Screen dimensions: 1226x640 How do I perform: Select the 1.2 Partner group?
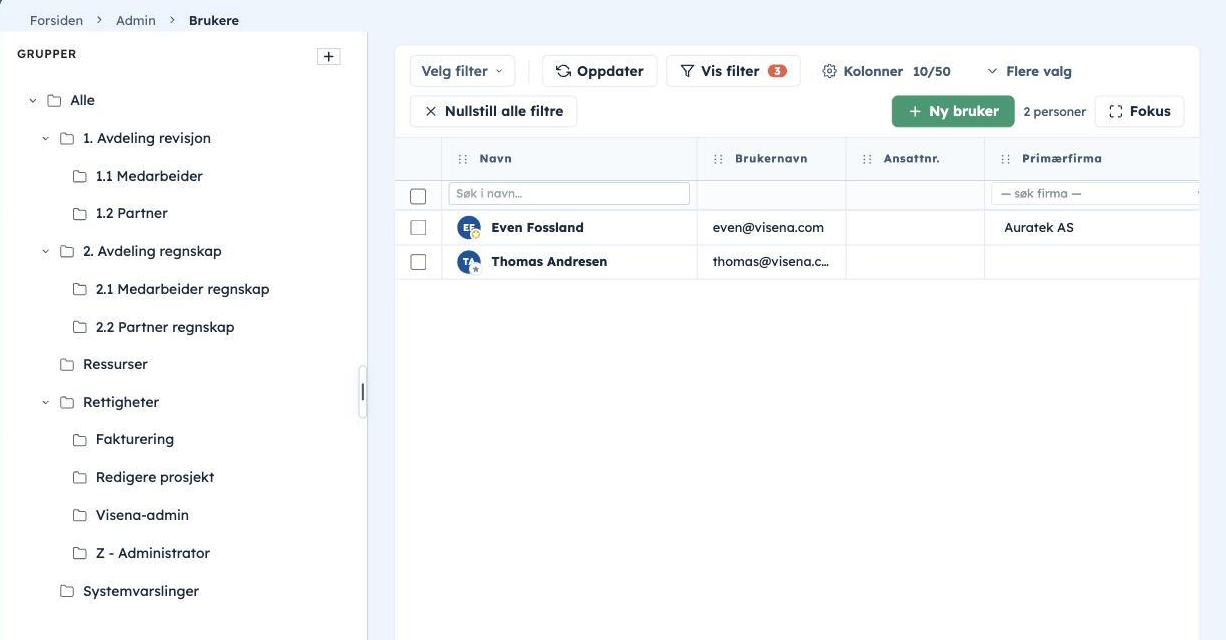131,213
